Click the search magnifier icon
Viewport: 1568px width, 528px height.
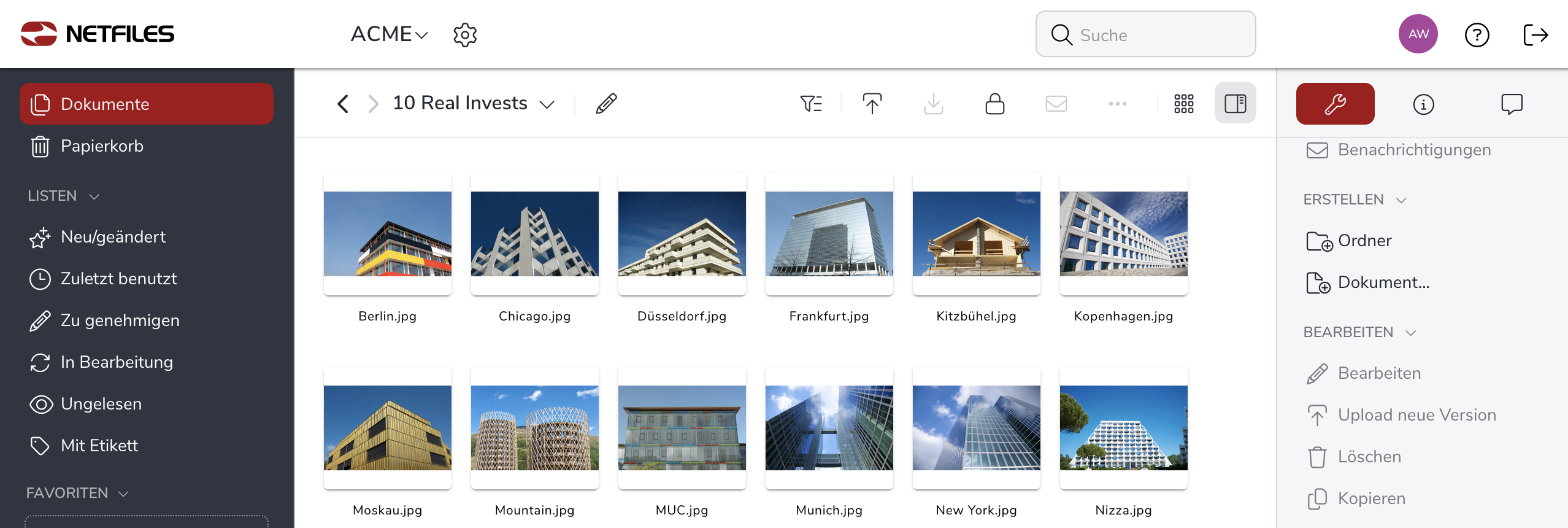click(1061, 35)
